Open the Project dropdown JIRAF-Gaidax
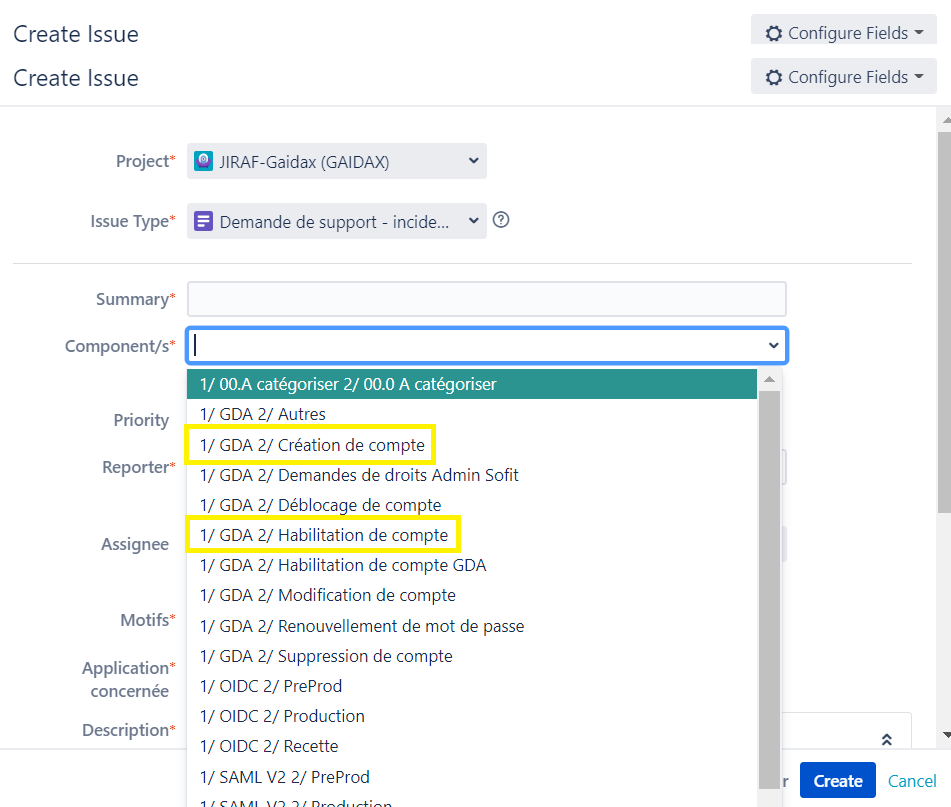Image resolution: width=951 pixels, height=807 pixels. pos(337,161)
